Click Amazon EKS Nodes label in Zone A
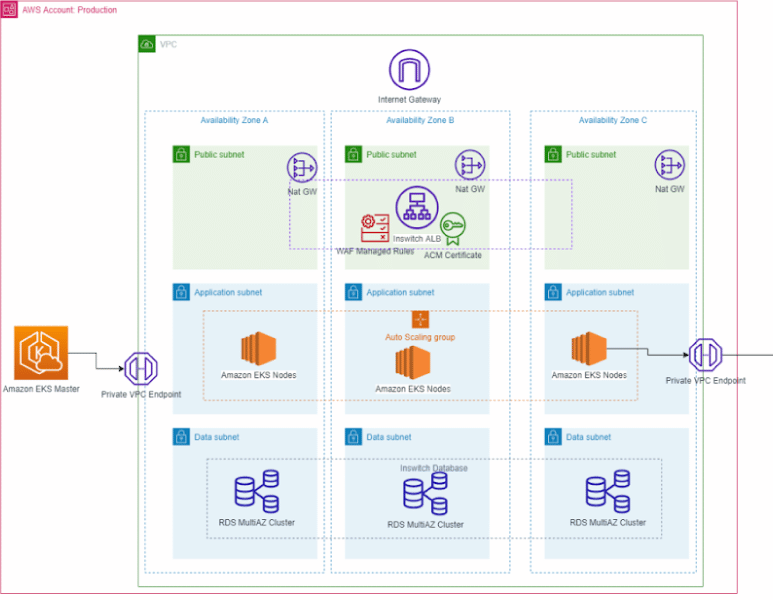This screenshot has height=600, width=773. (258, 375)
